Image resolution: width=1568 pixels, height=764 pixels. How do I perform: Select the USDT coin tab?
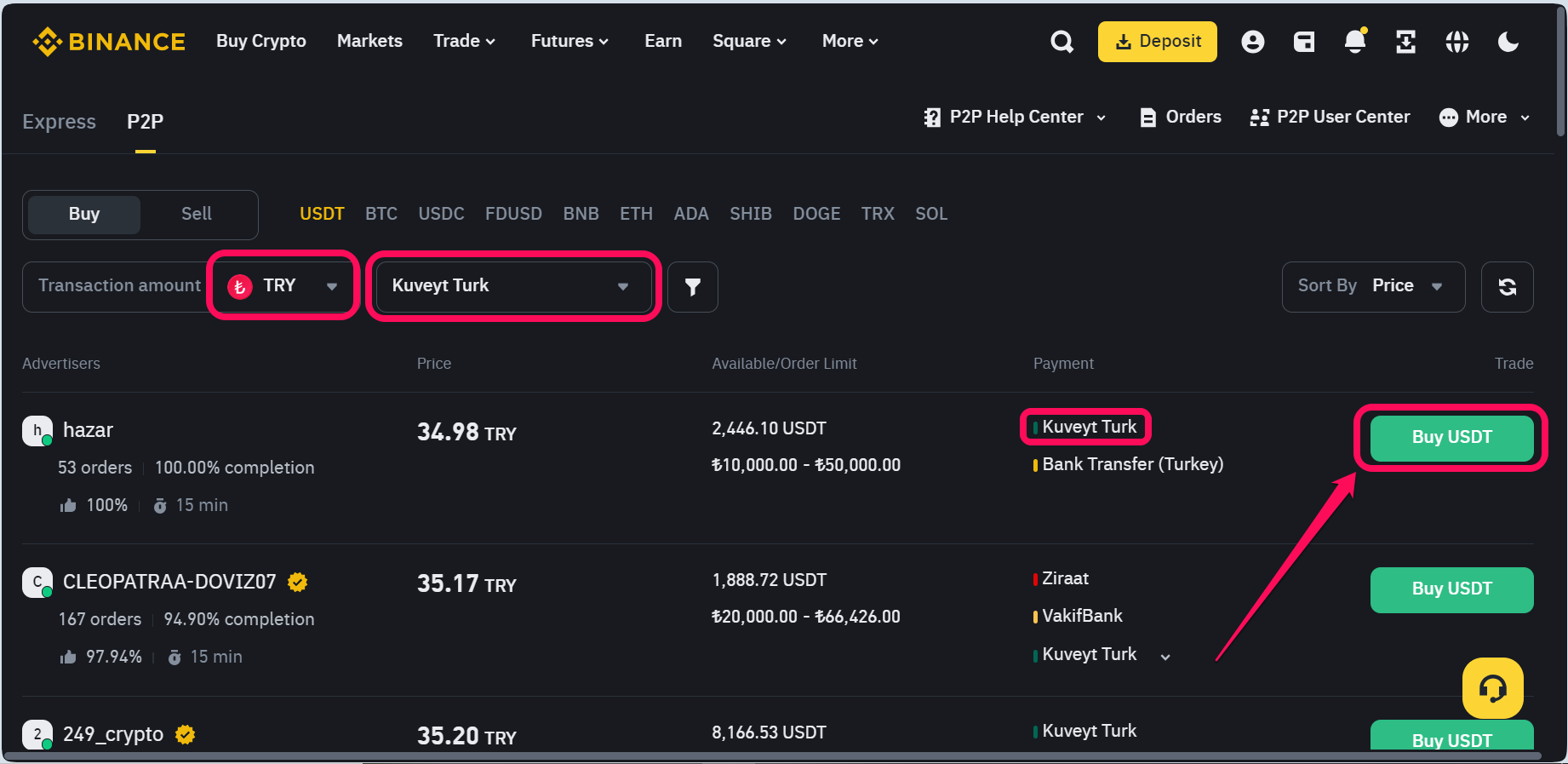click(322, 214)
